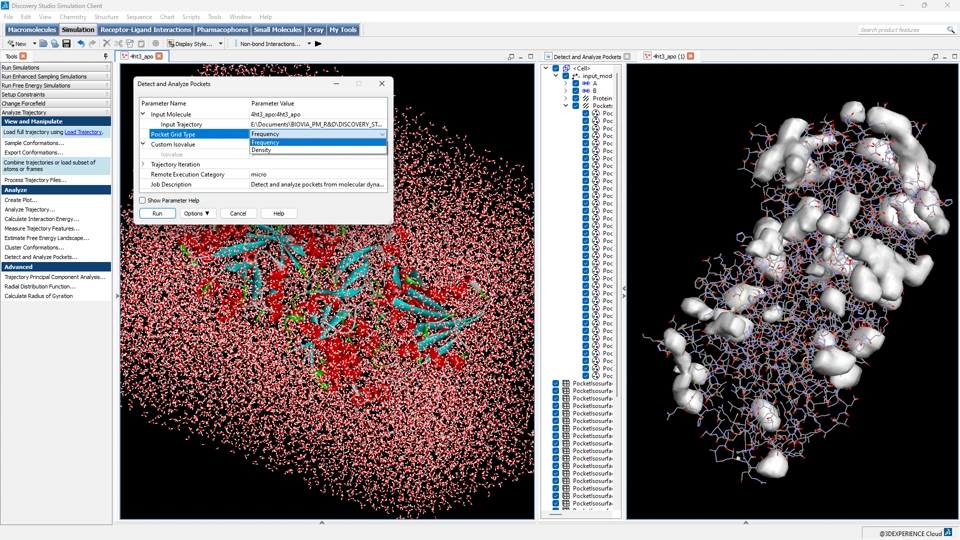The height and width of the screenshot is (540, 960).
Task: Click Cancel in Detect and Analyze Pockets
Action: tap(238, 213)
